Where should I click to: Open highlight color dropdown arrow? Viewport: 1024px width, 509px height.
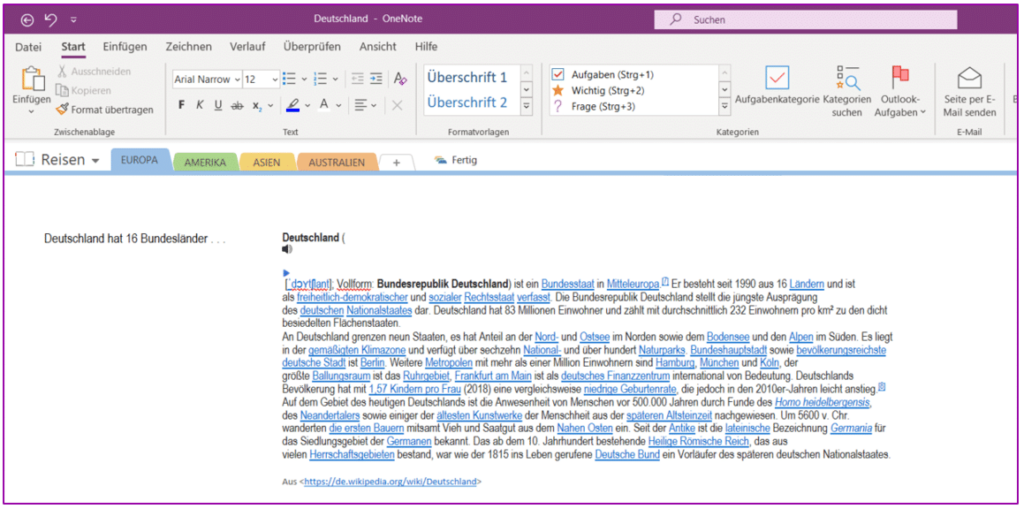point(306,105)
